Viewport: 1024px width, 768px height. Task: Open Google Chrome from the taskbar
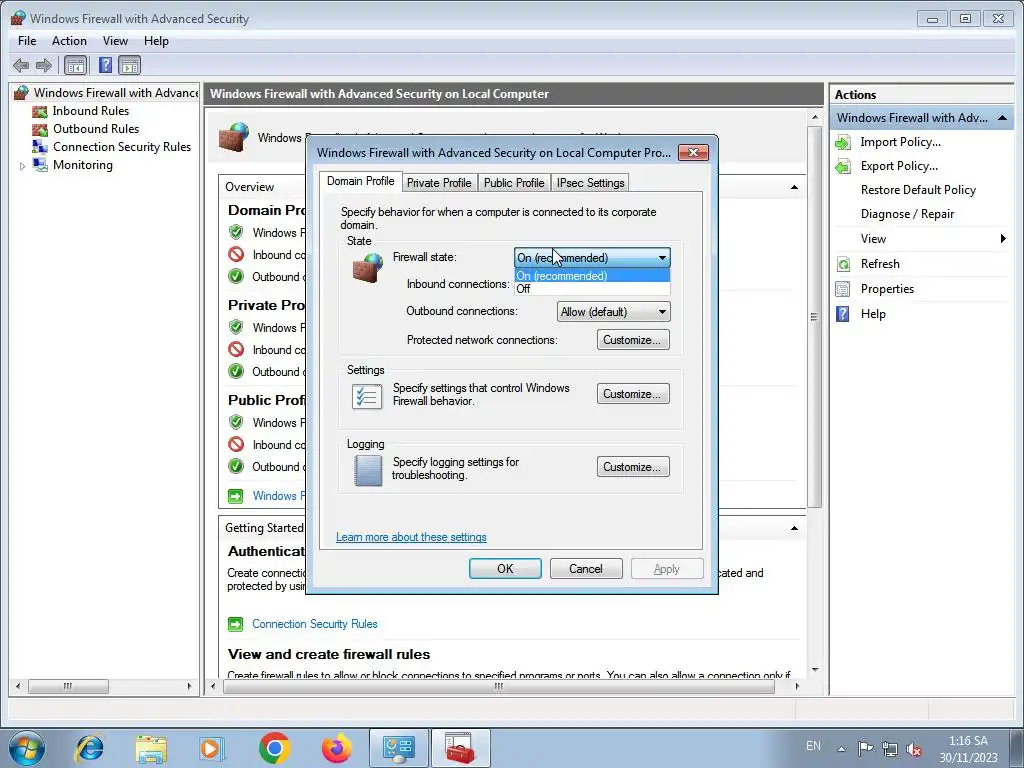(x=274, y=748)
